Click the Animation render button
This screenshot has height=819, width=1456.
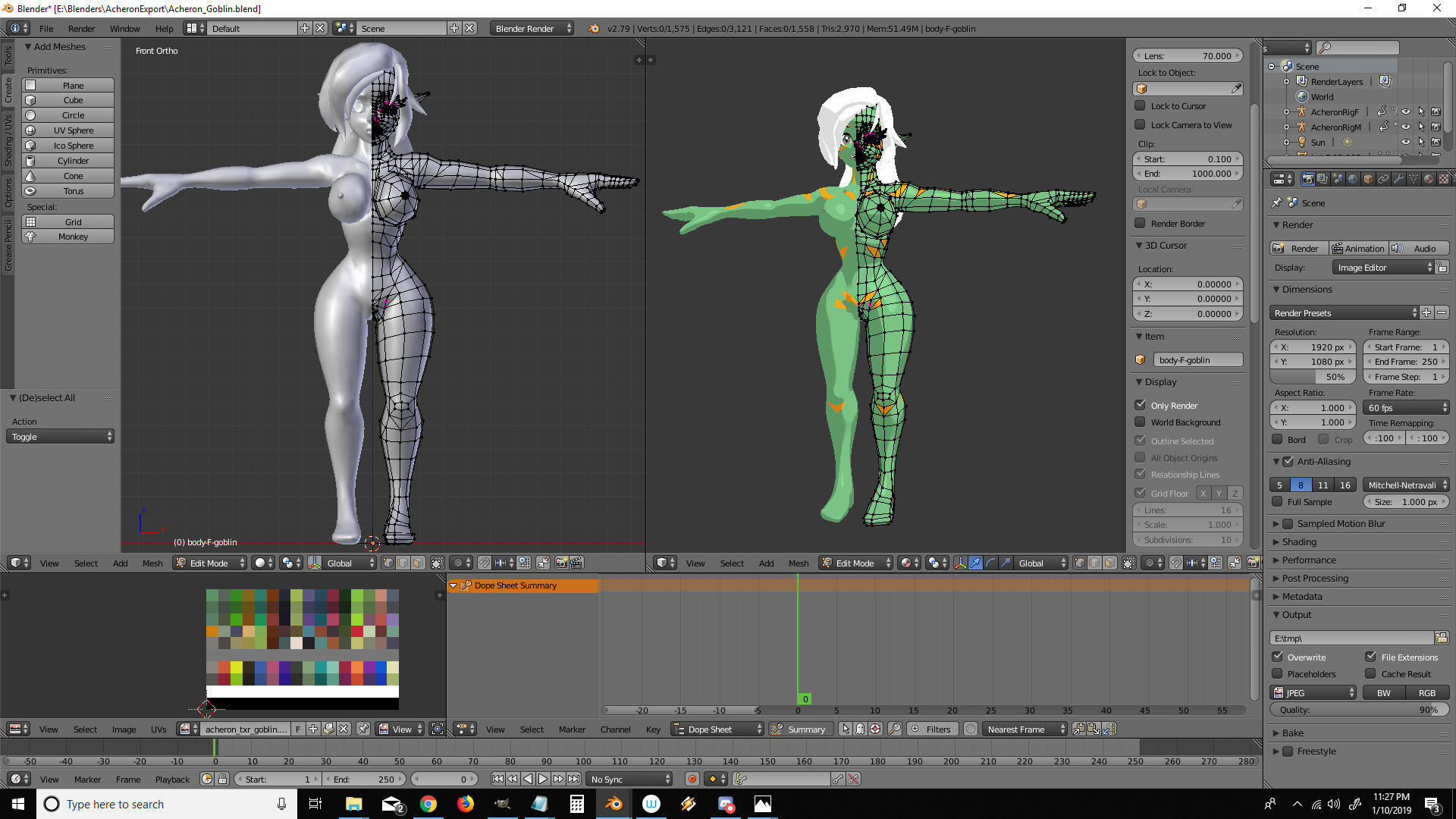point(1357,248)
